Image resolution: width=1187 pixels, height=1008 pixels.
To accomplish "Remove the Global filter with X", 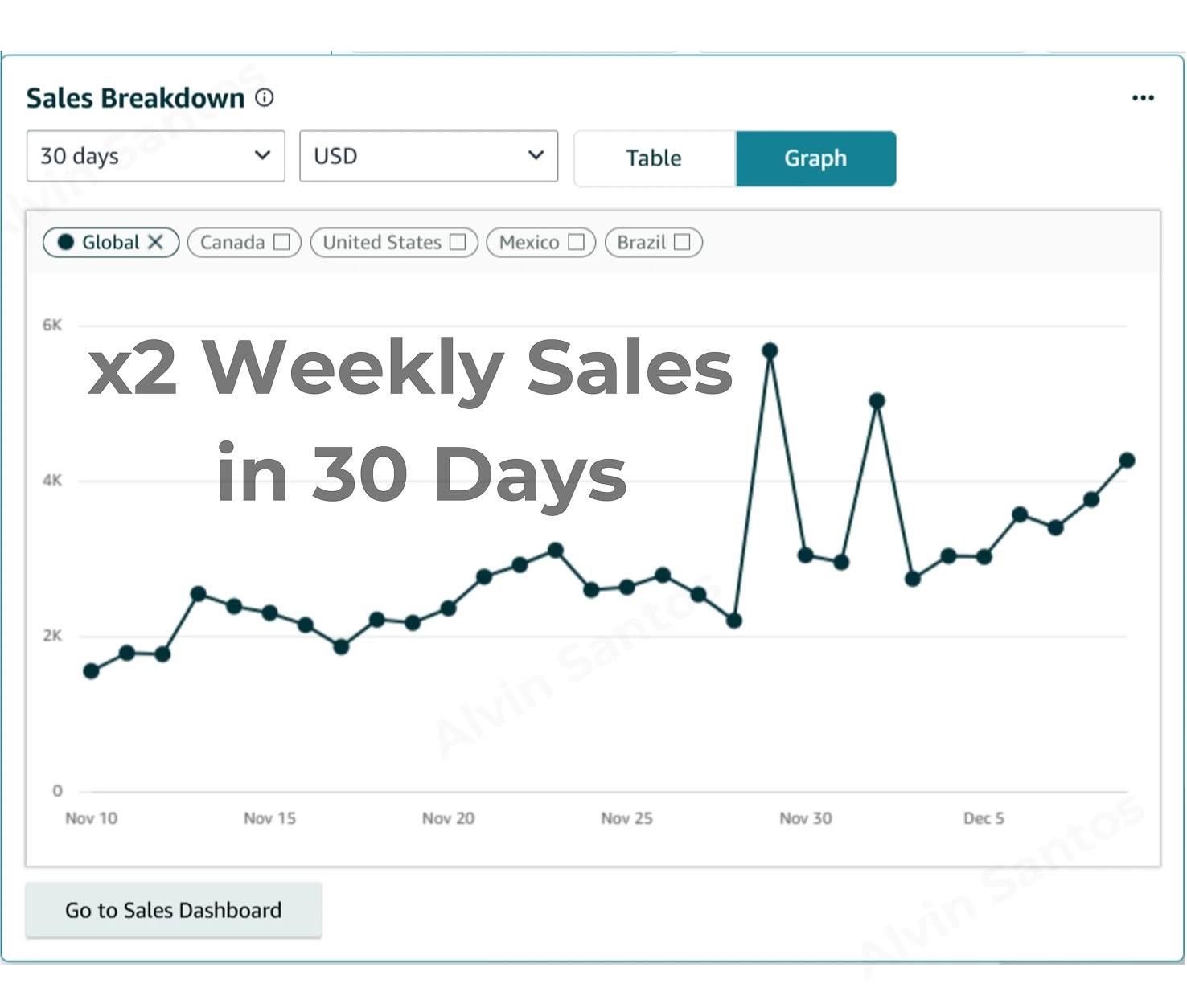I will coord(155,242).
